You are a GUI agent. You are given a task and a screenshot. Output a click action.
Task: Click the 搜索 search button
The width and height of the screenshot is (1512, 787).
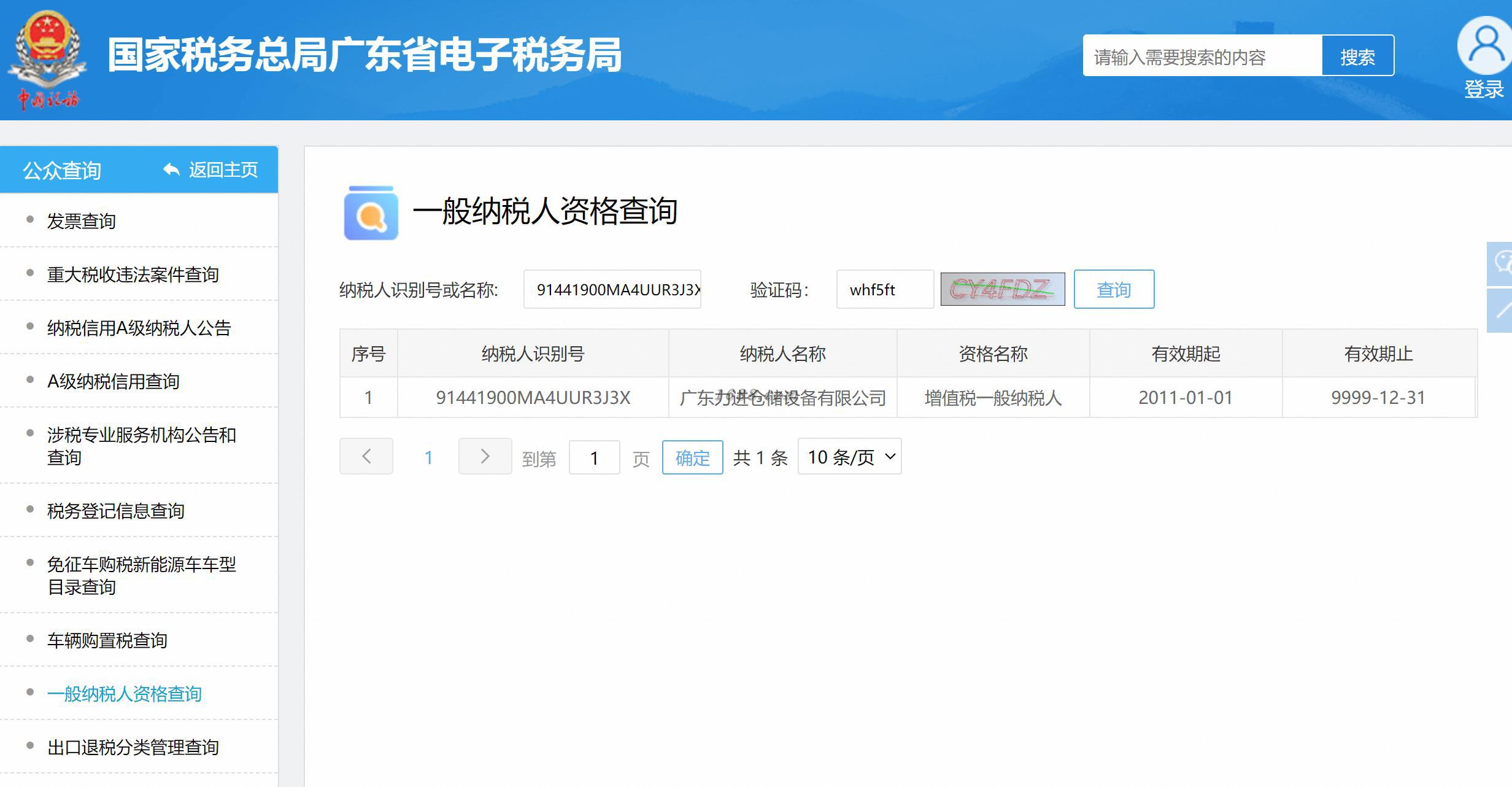tap(1357, 56)
